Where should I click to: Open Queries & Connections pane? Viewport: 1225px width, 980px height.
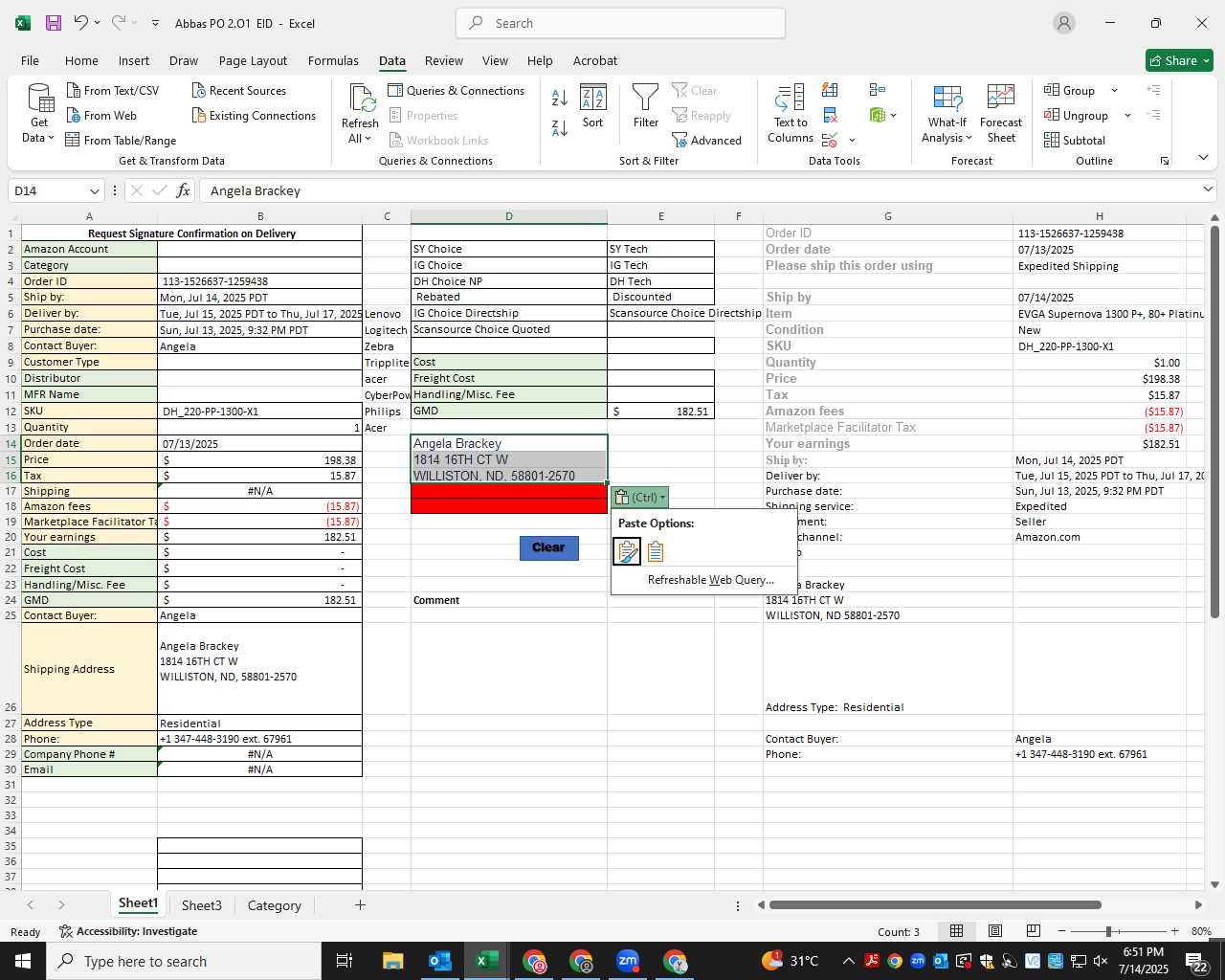coord(457,90)
